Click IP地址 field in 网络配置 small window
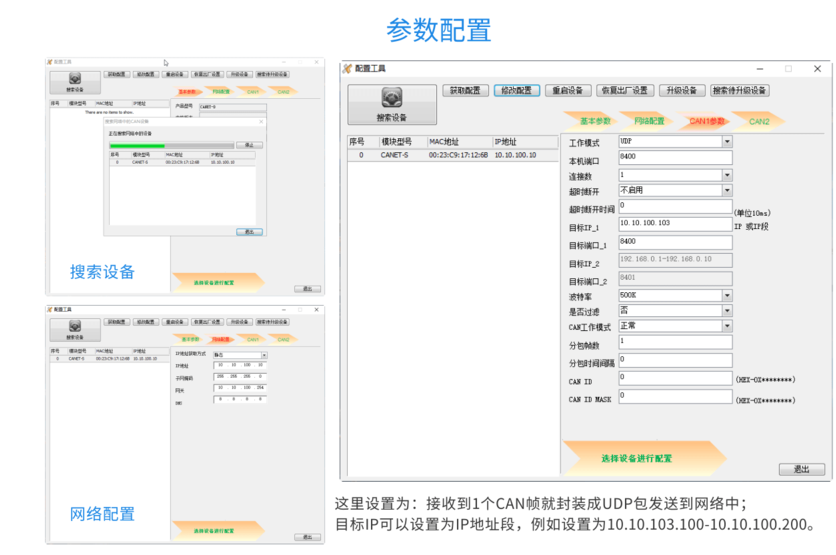The width and height of the screenshot is (836, 555). tap(240, 365)
